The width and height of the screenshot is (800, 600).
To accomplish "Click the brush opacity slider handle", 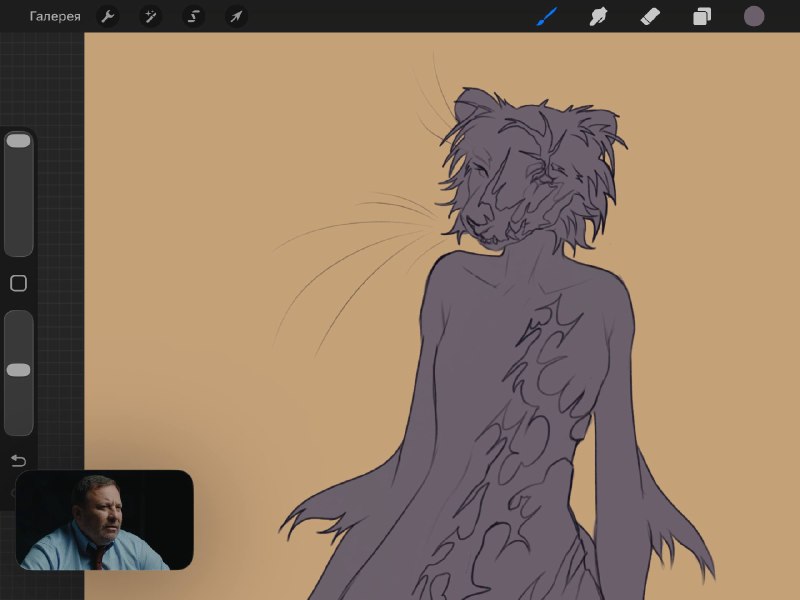I will [18, 370].
